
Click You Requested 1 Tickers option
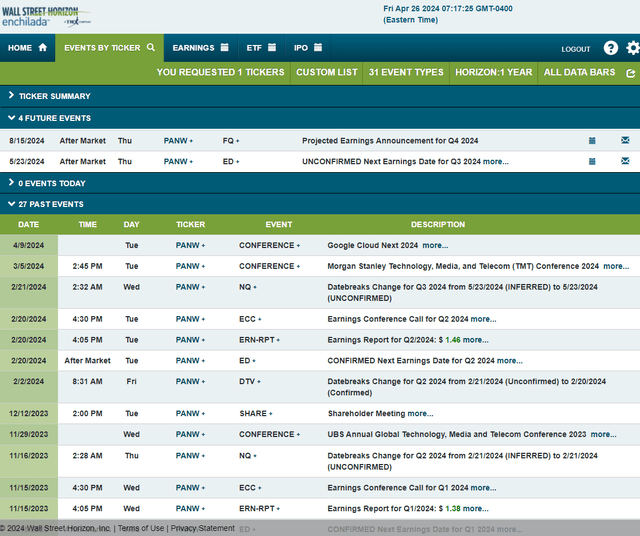point(220,72)
